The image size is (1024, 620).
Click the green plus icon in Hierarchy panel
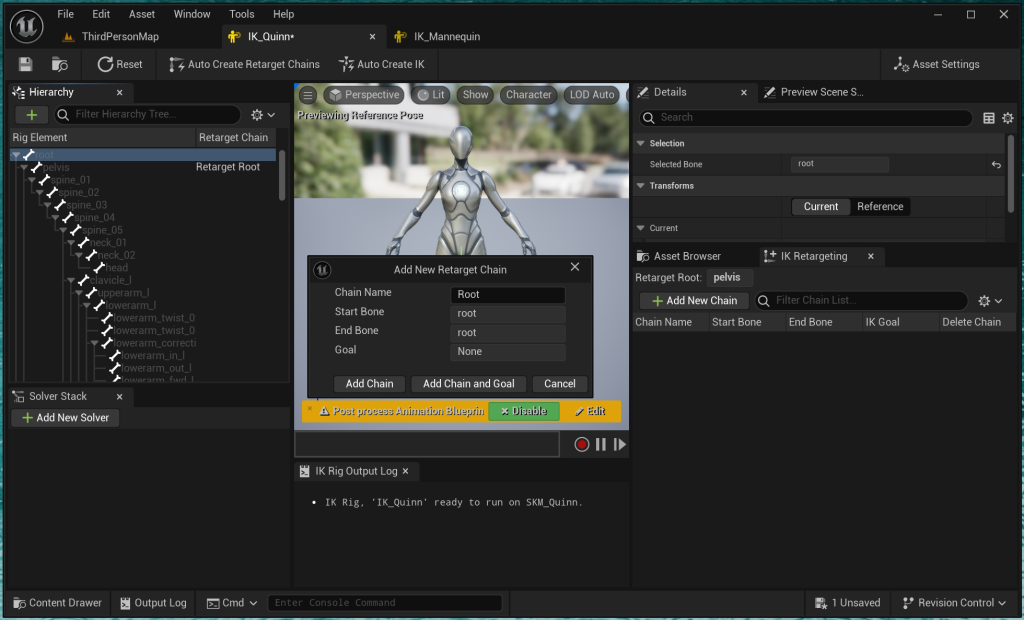coord(31,115)
